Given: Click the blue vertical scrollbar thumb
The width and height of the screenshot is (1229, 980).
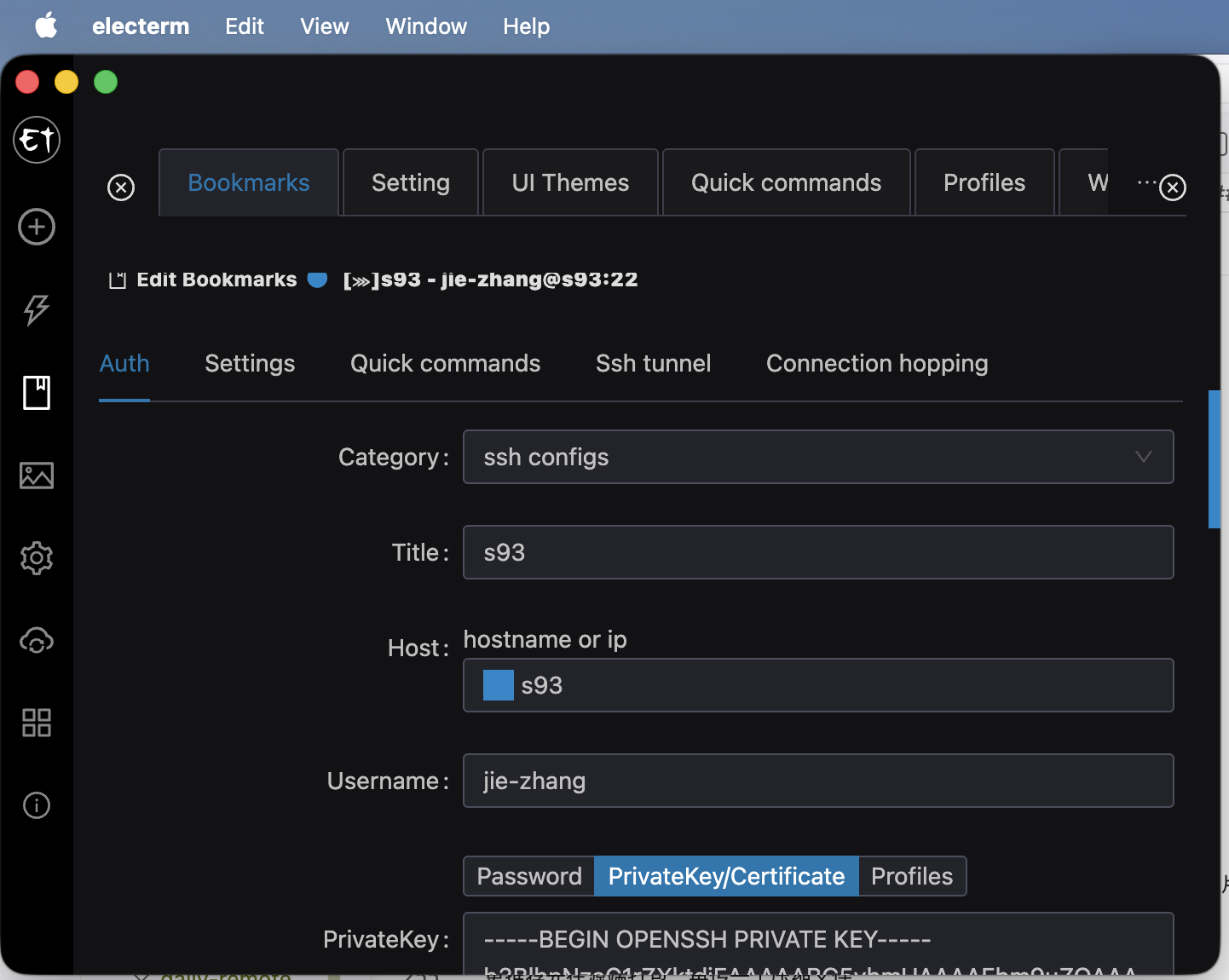Looking at the screenshot, I should click(1215, 459).
